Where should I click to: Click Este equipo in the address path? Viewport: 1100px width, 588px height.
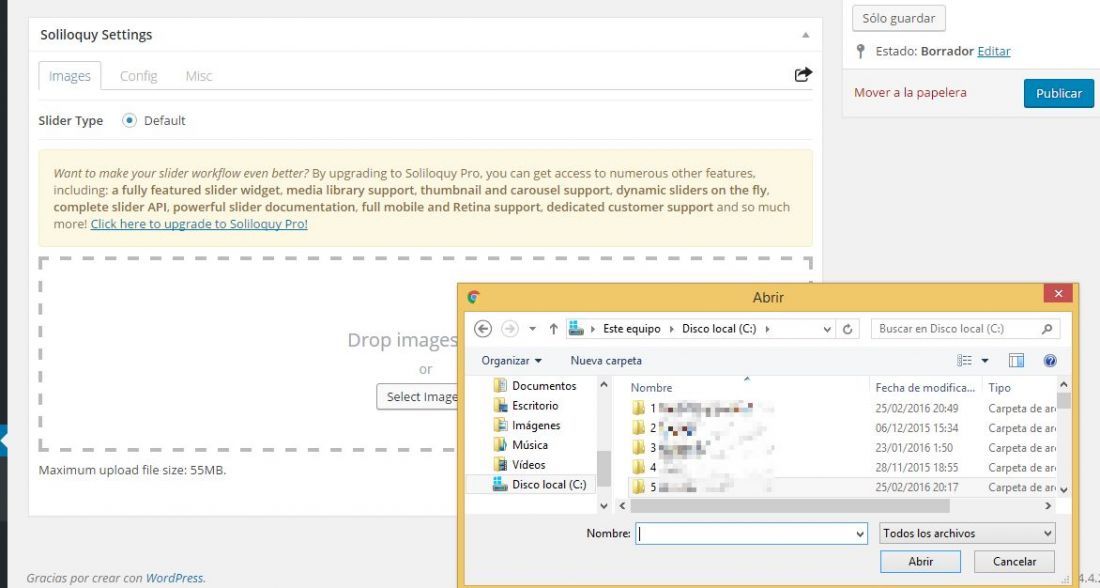[x=631, y=328]
